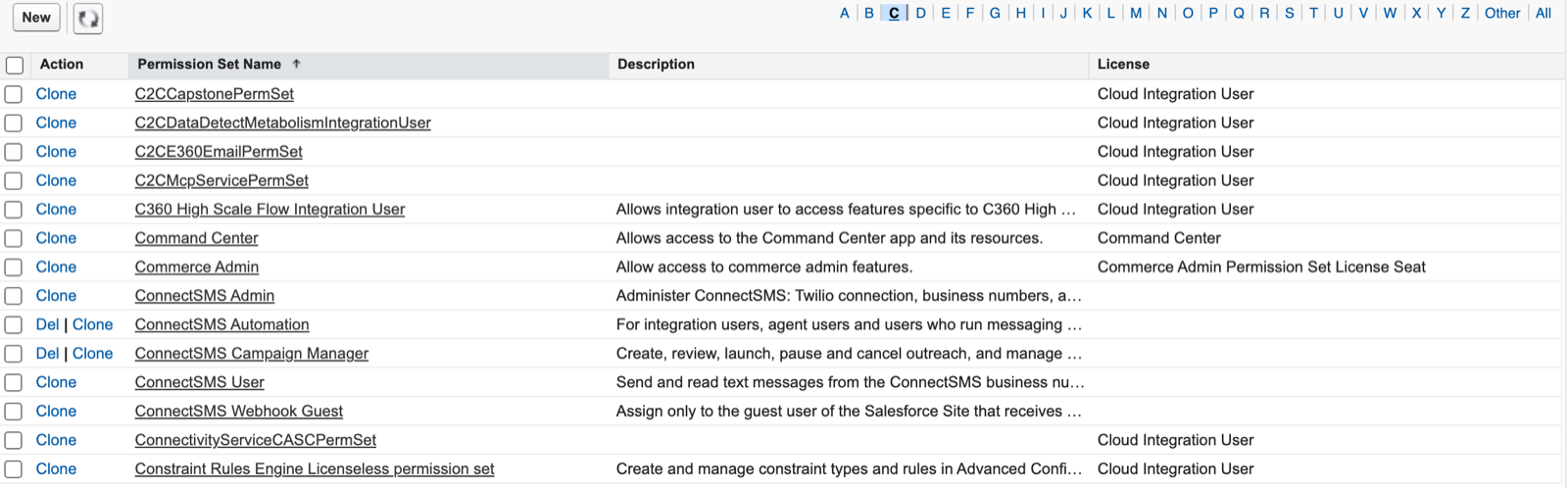Tick ConnectivityServiceCASCPermSet row checkbox
Image resolution: width=1568 pixels, height=488 pixels.
(x=14, y=440)
